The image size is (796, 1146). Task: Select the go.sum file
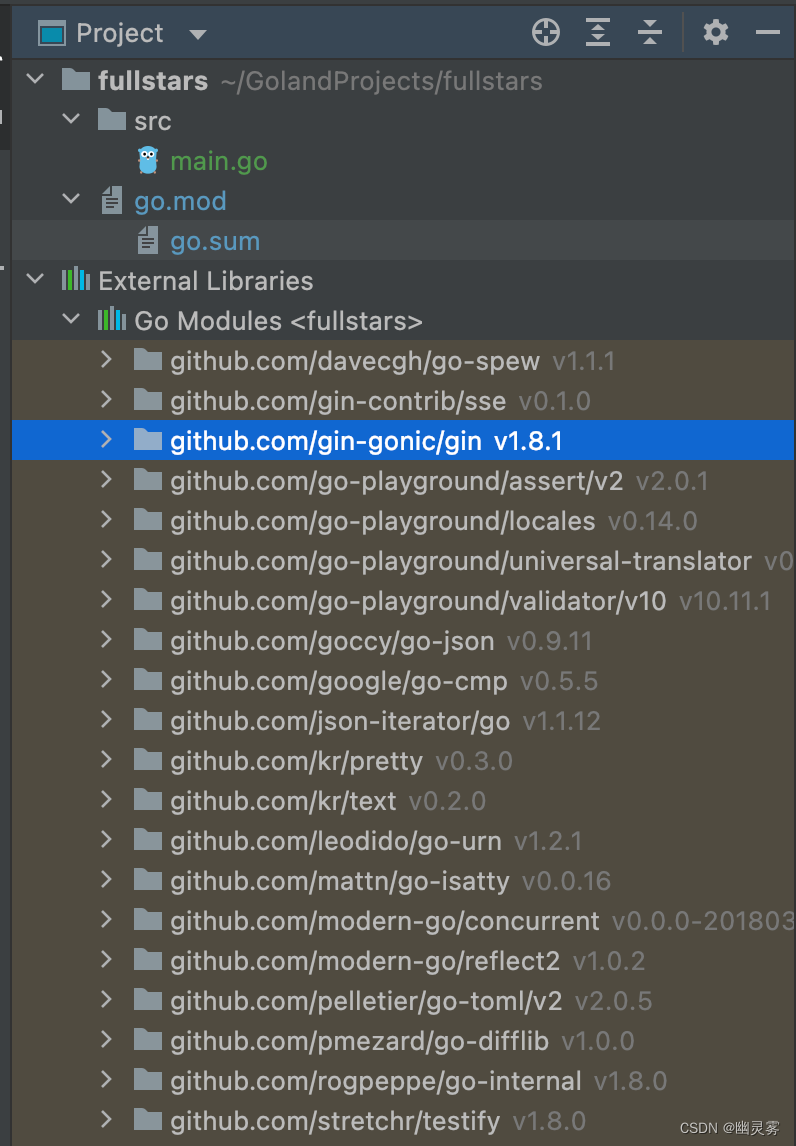point(214,240)
